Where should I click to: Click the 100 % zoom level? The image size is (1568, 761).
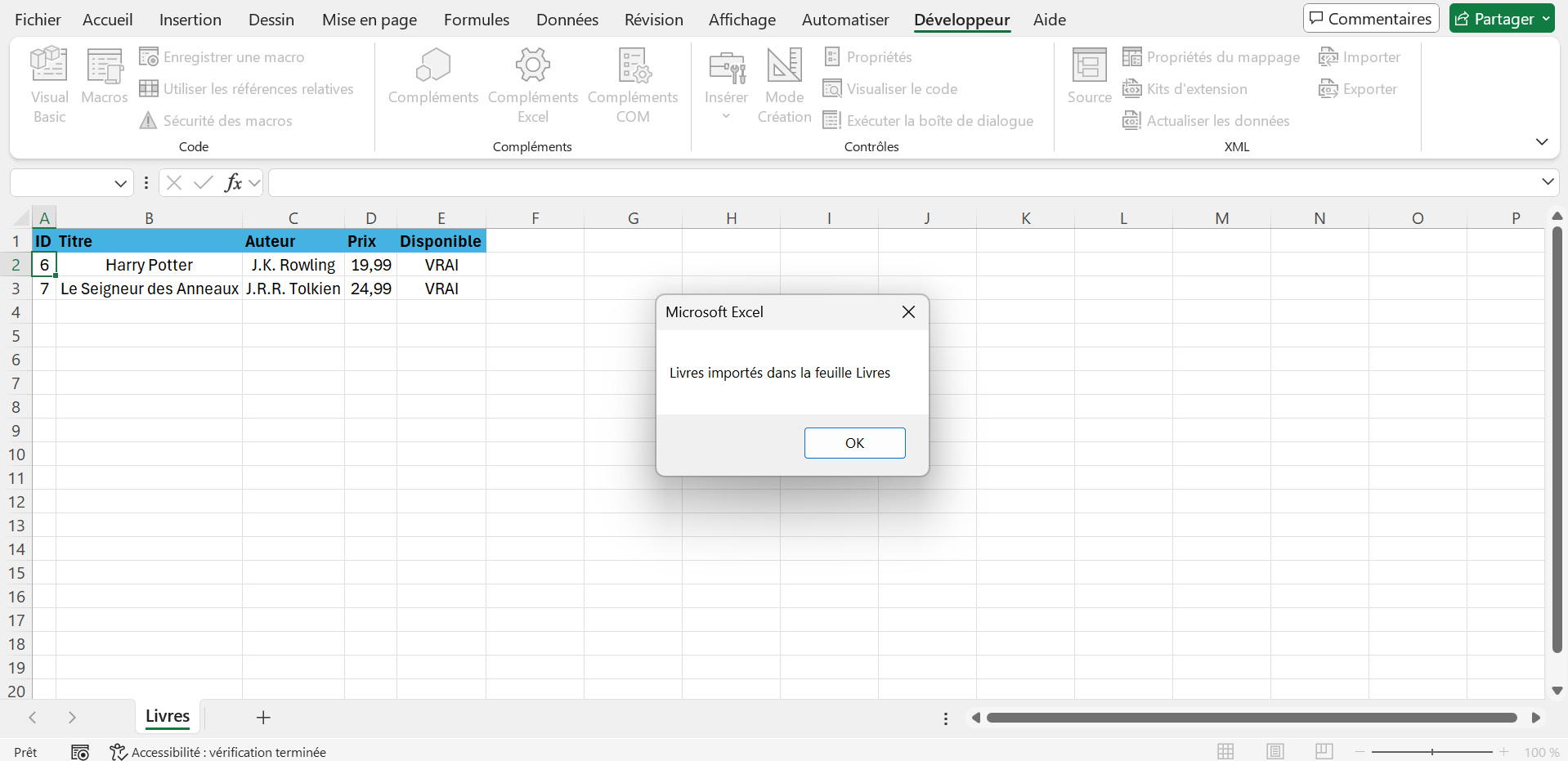point(1542,752)
